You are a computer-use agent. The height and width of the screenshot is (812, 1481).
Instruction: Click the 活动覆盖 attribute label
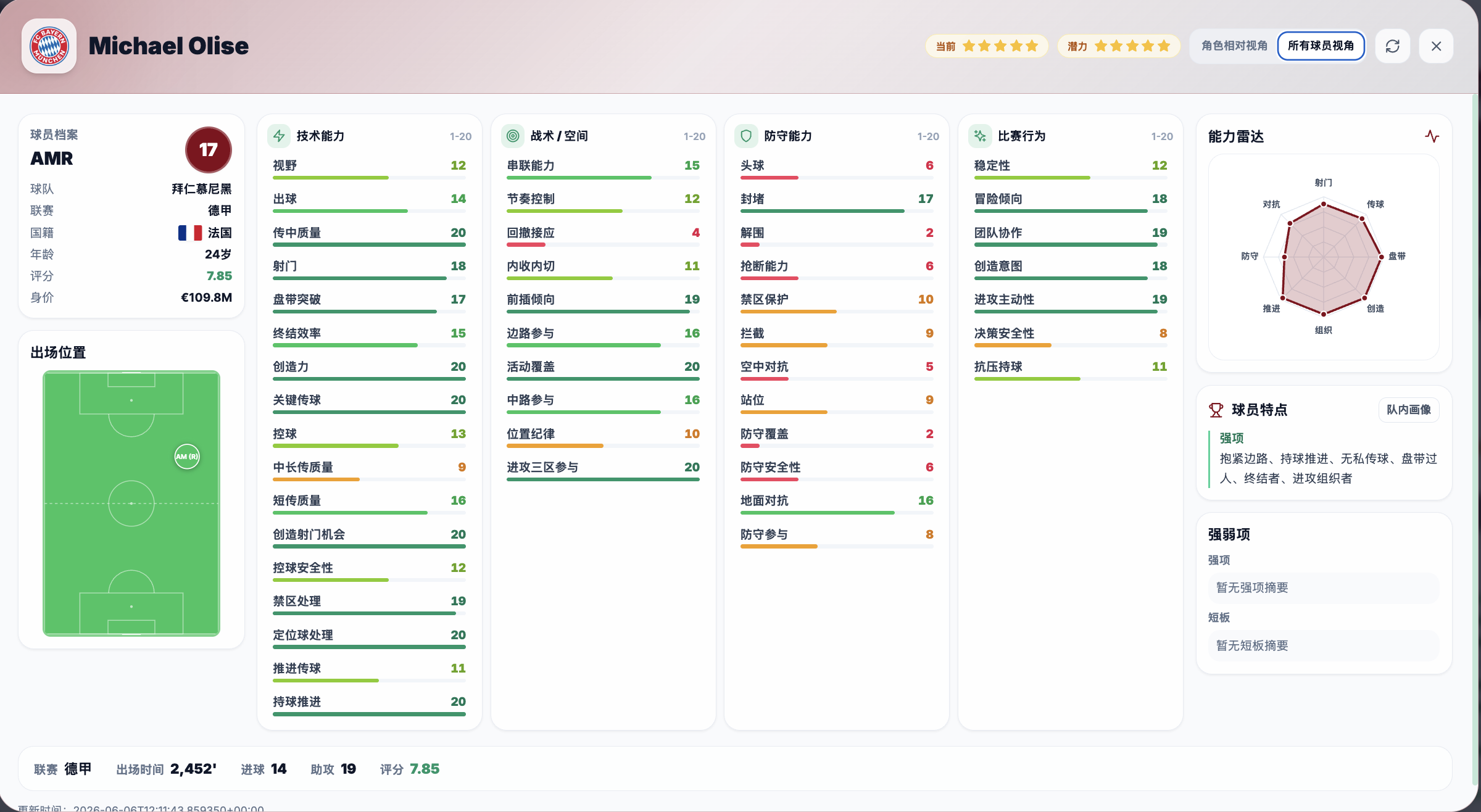point(531,367)
